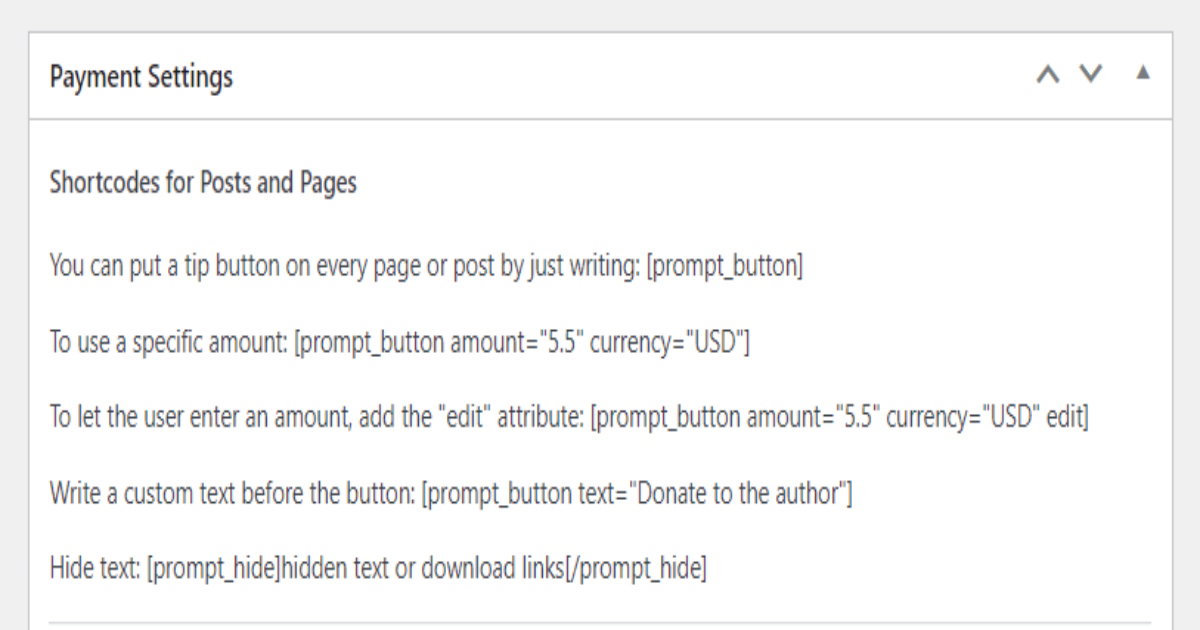The height and width of the screenshot is (630, 1200).
Task: Click the text="Donate to the author" shortcode
Action: point(637,494)
